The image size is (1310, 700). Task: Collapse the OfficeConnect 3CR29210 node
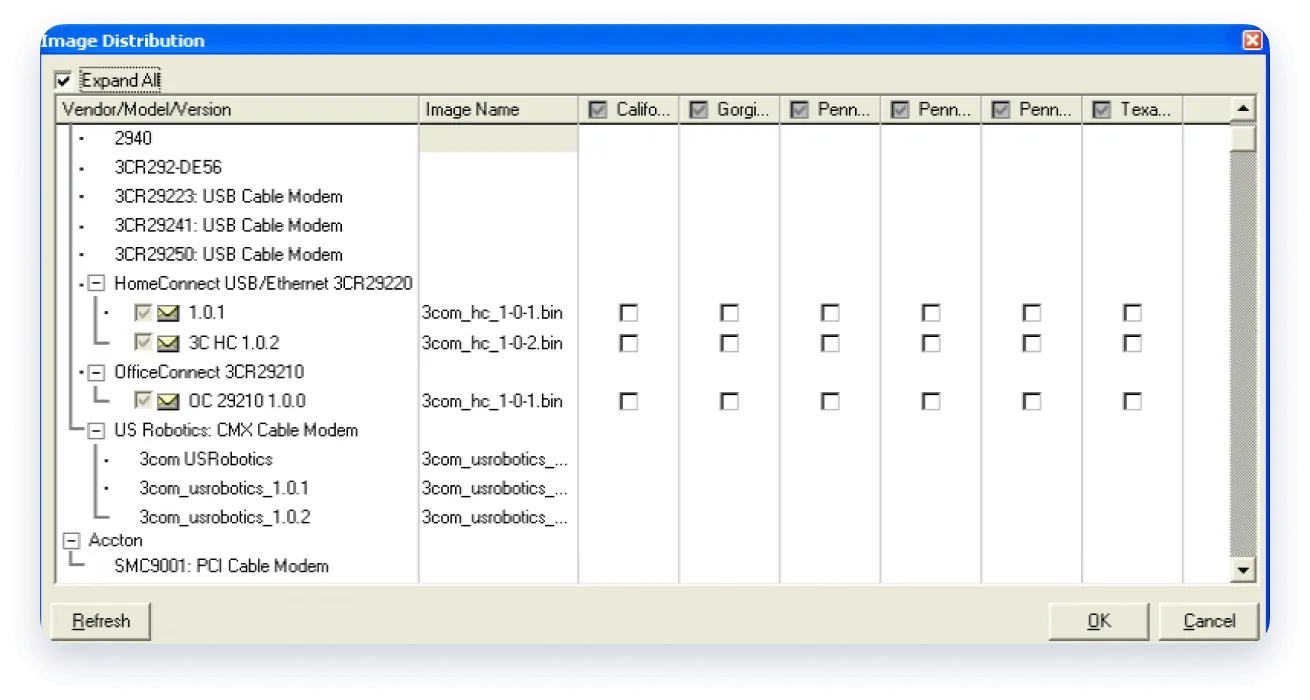point(96,372)
